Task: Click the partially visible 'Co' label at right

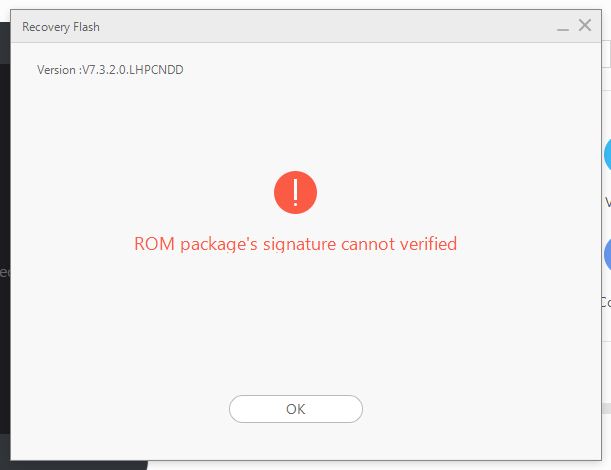Action: (x=606, y=302)
